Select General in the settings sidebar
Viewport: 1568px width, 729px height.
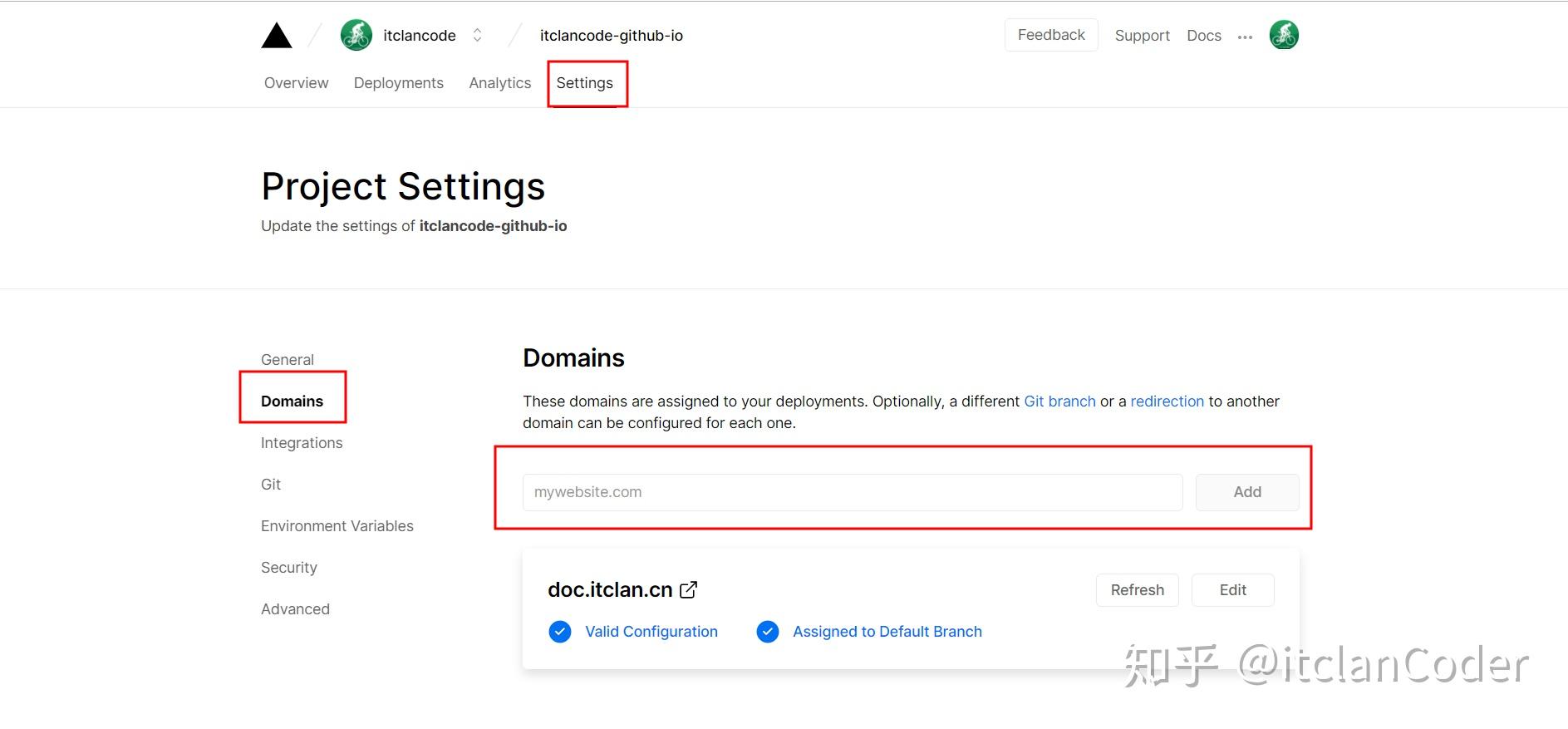[288, 360]
